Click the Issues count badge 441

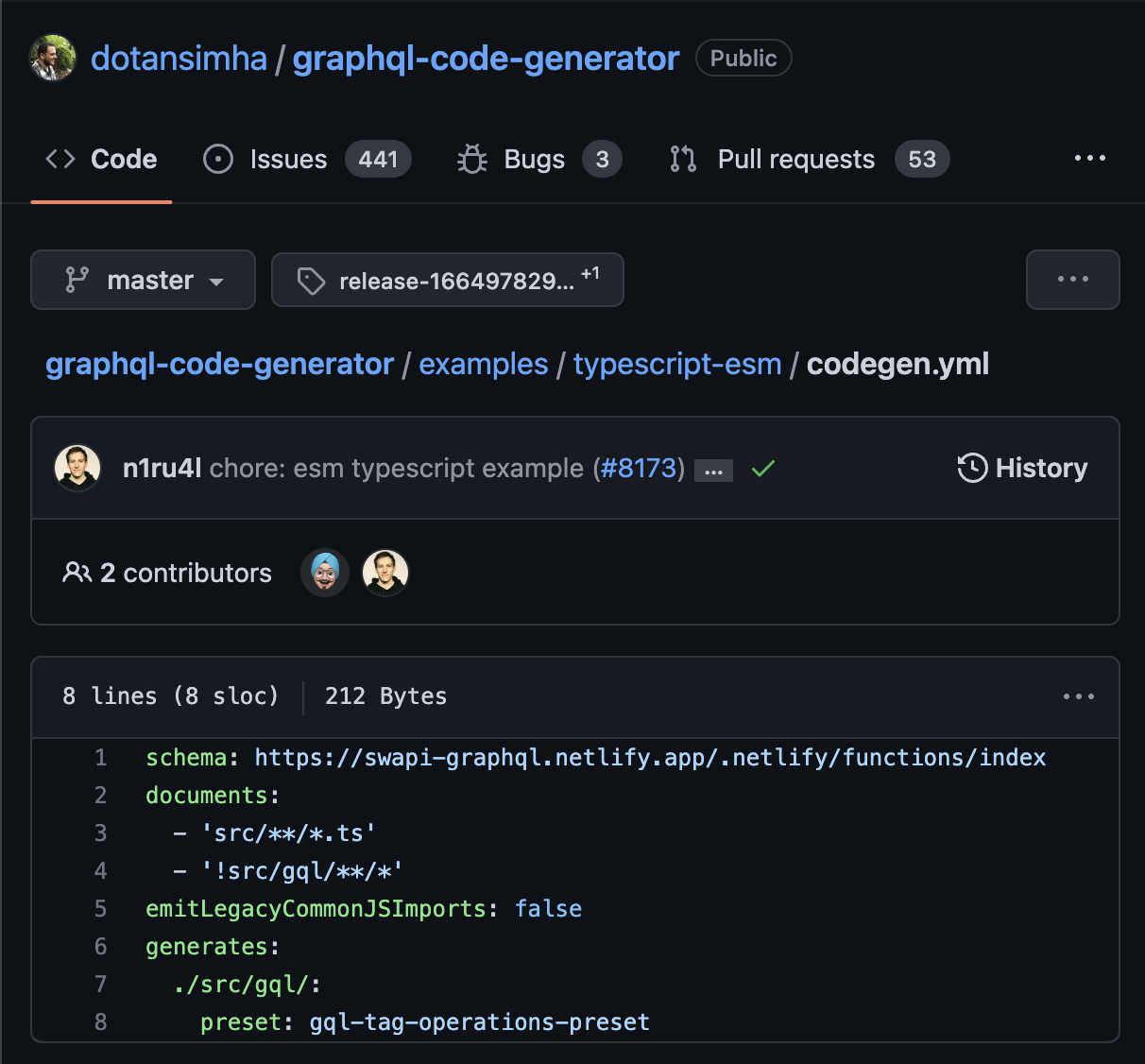(378, 159)
